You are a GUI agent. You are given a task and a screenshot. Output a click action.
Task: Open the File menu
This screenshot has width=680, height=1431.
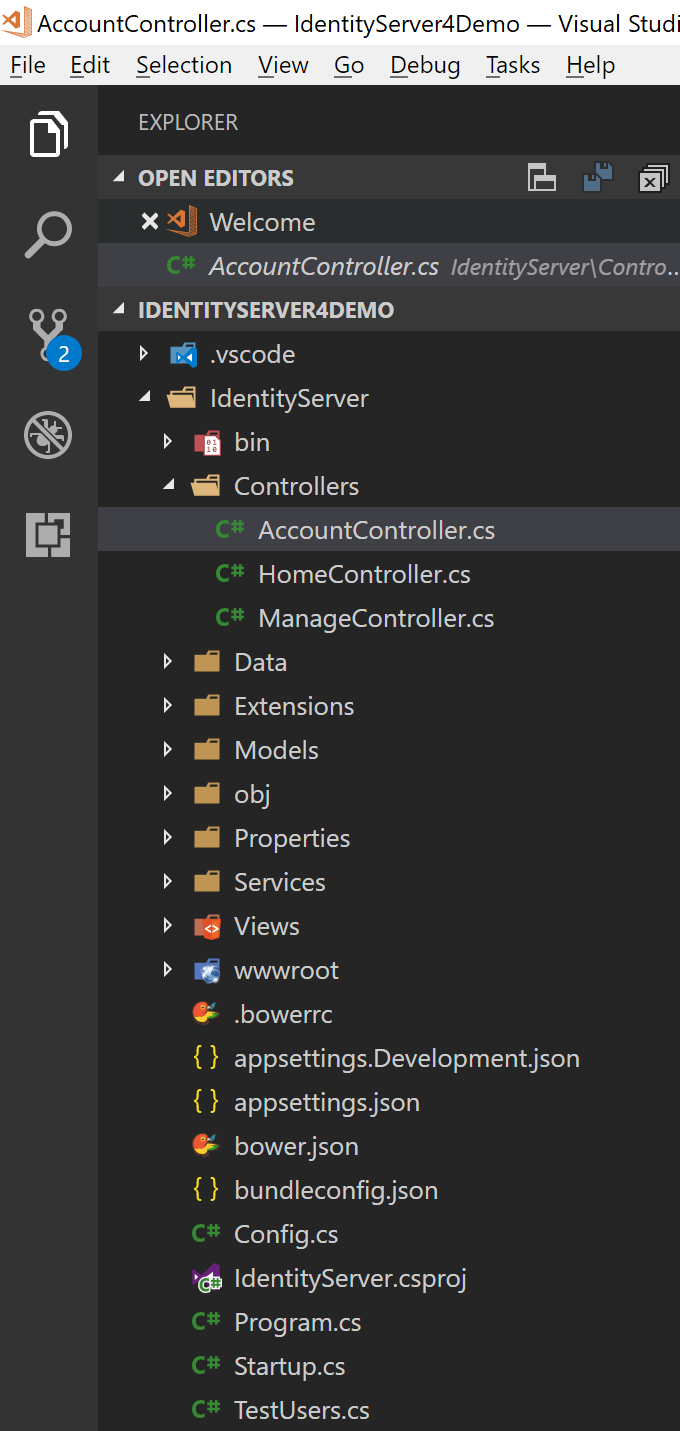click(x=28, y=65)
